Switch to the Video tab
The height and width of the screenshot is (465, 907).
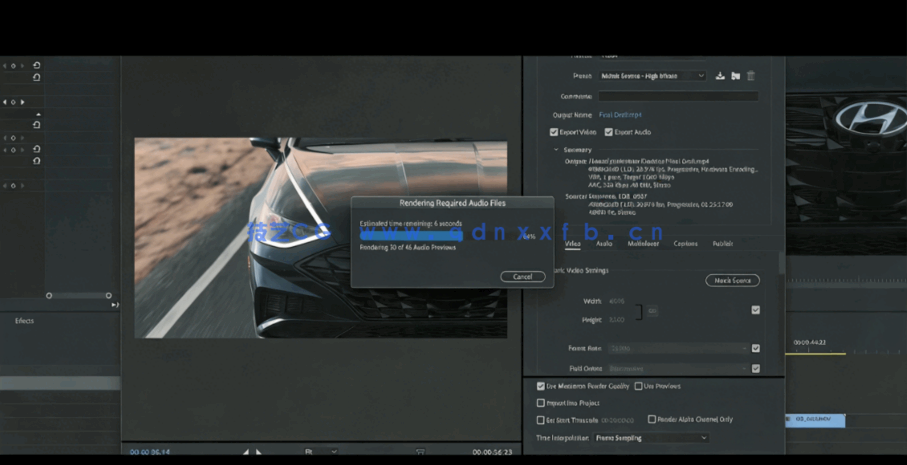click(573, 244)
